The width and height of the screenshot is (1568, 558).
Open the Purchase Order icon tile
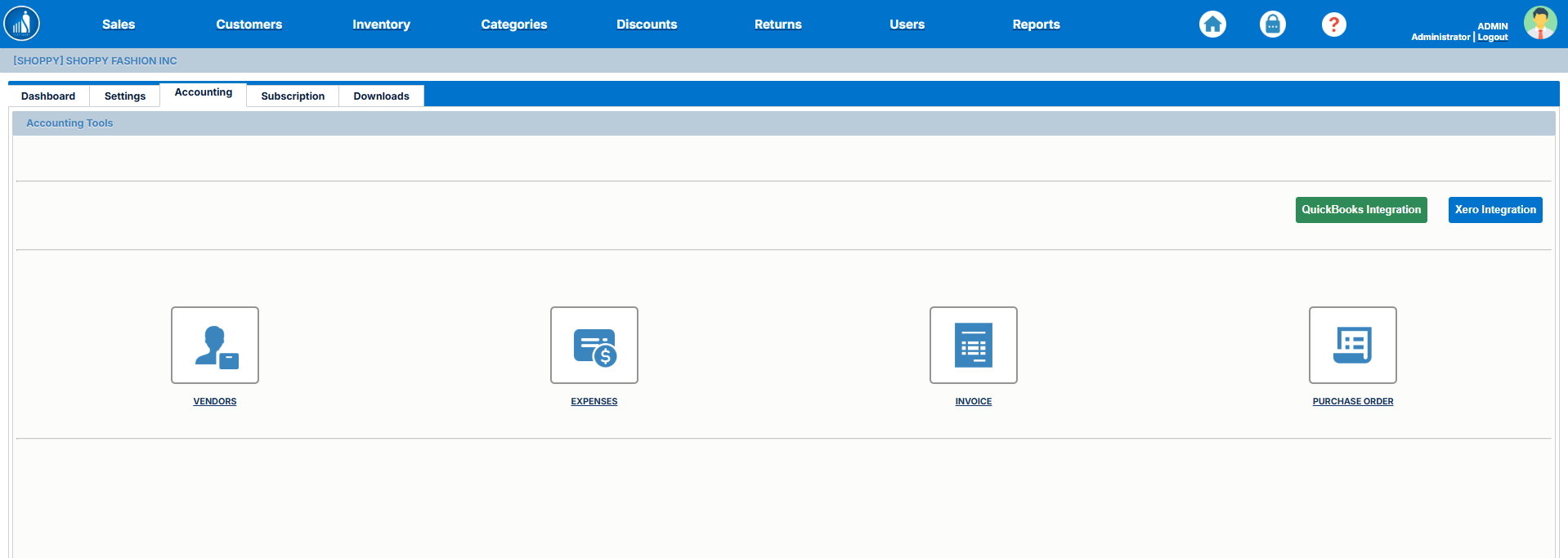click(1352, 345)
